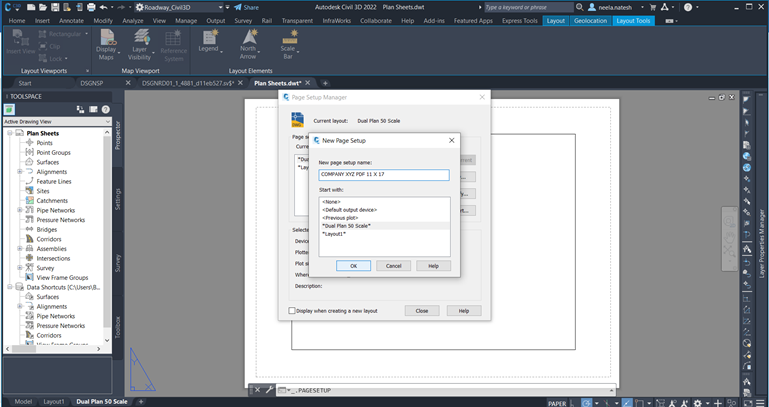
Task: Collapse the Data Shortcuts tree node
Action: (10, 287)
